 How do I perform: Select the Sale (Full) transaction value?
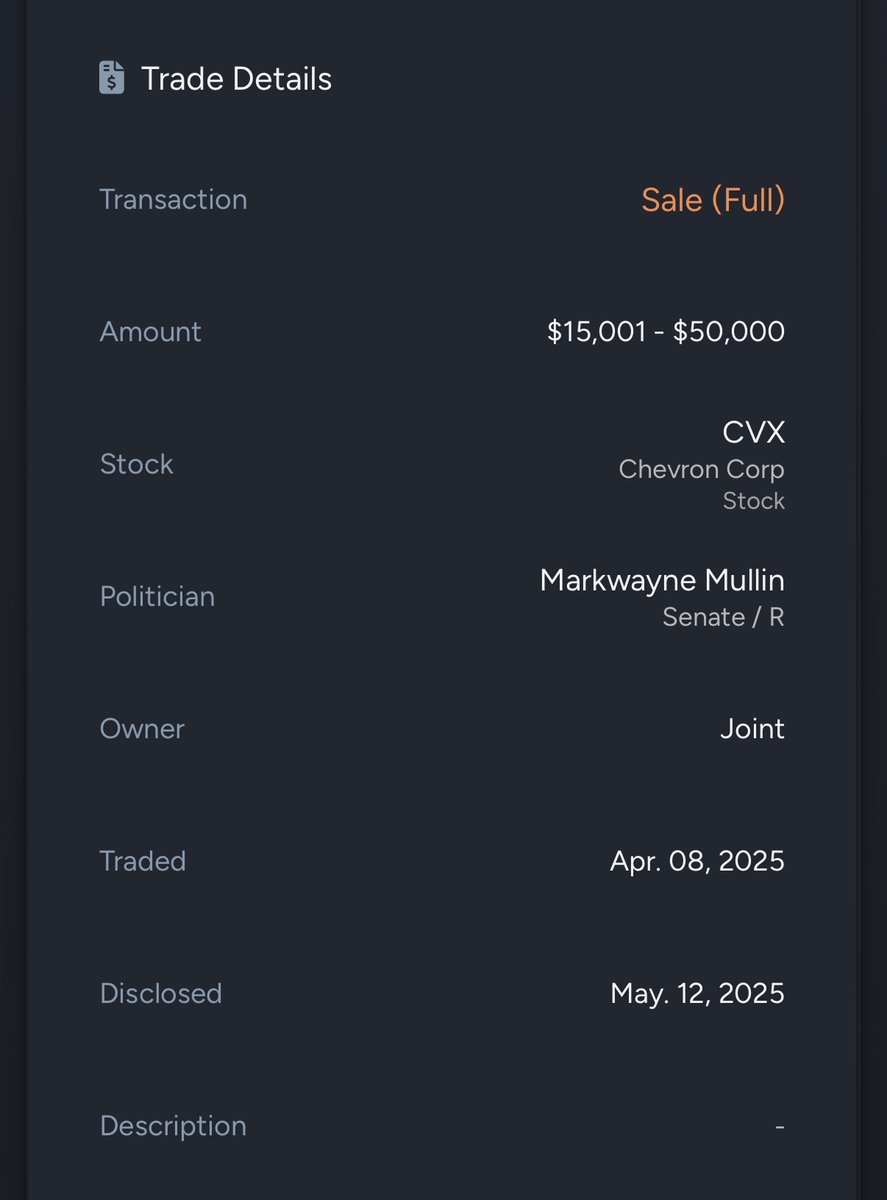tap(712, 199)
